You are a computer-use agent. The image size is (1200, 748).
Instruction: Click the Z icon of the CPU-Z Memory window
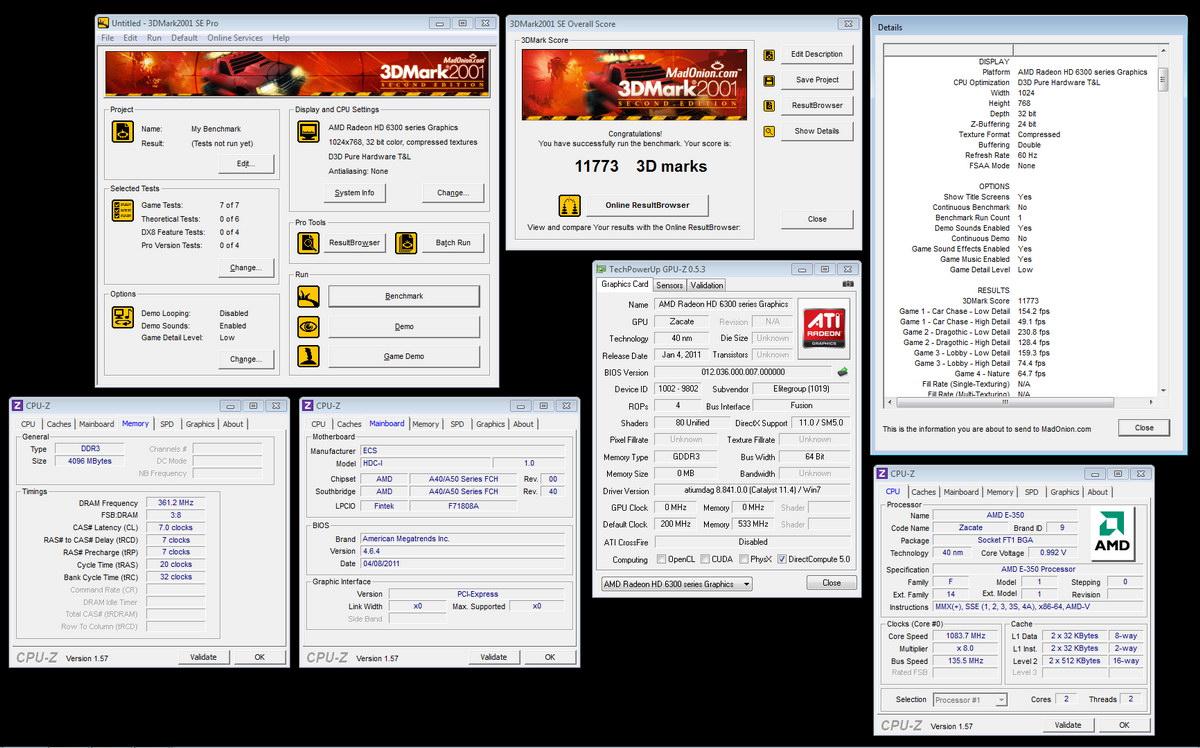tap(17, 405)
